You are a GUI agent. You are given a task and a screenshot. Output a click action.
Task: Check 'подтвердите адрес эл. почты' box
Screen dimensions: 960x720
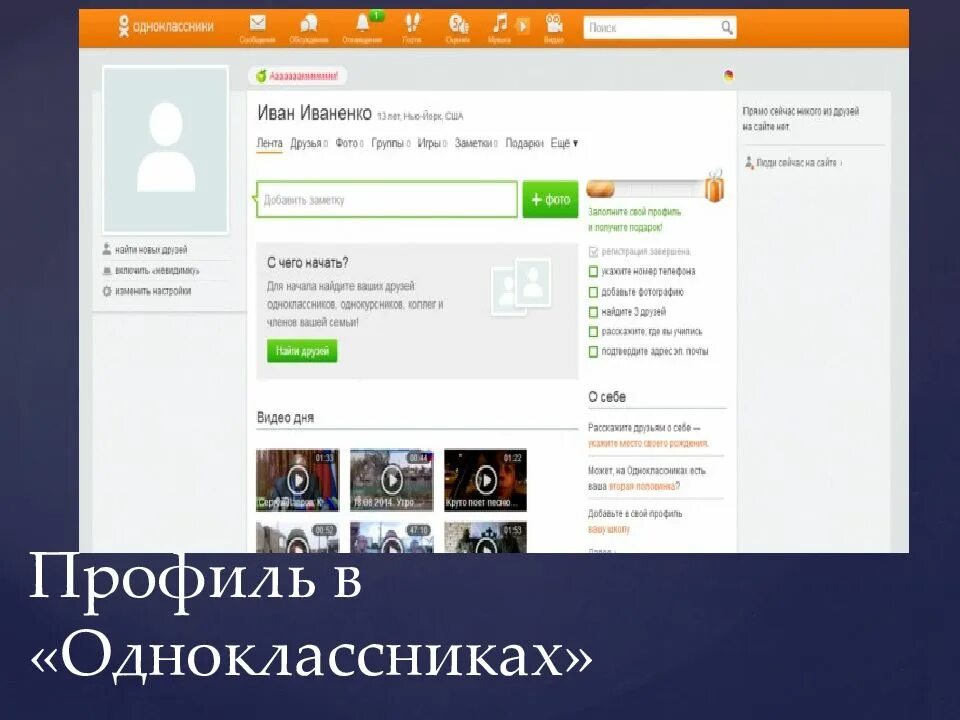pyautogui.click(x=593, y=352)
